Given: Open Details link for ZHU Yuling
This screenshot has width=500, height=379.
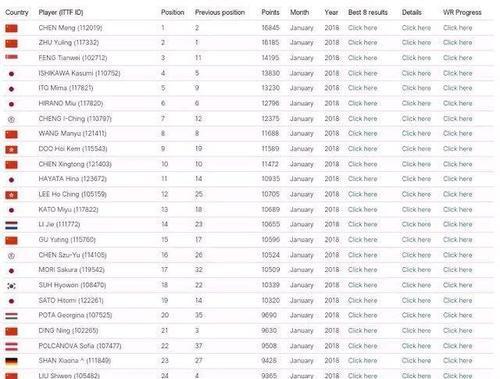Looking at the screenshot, I should pos(416,43).
